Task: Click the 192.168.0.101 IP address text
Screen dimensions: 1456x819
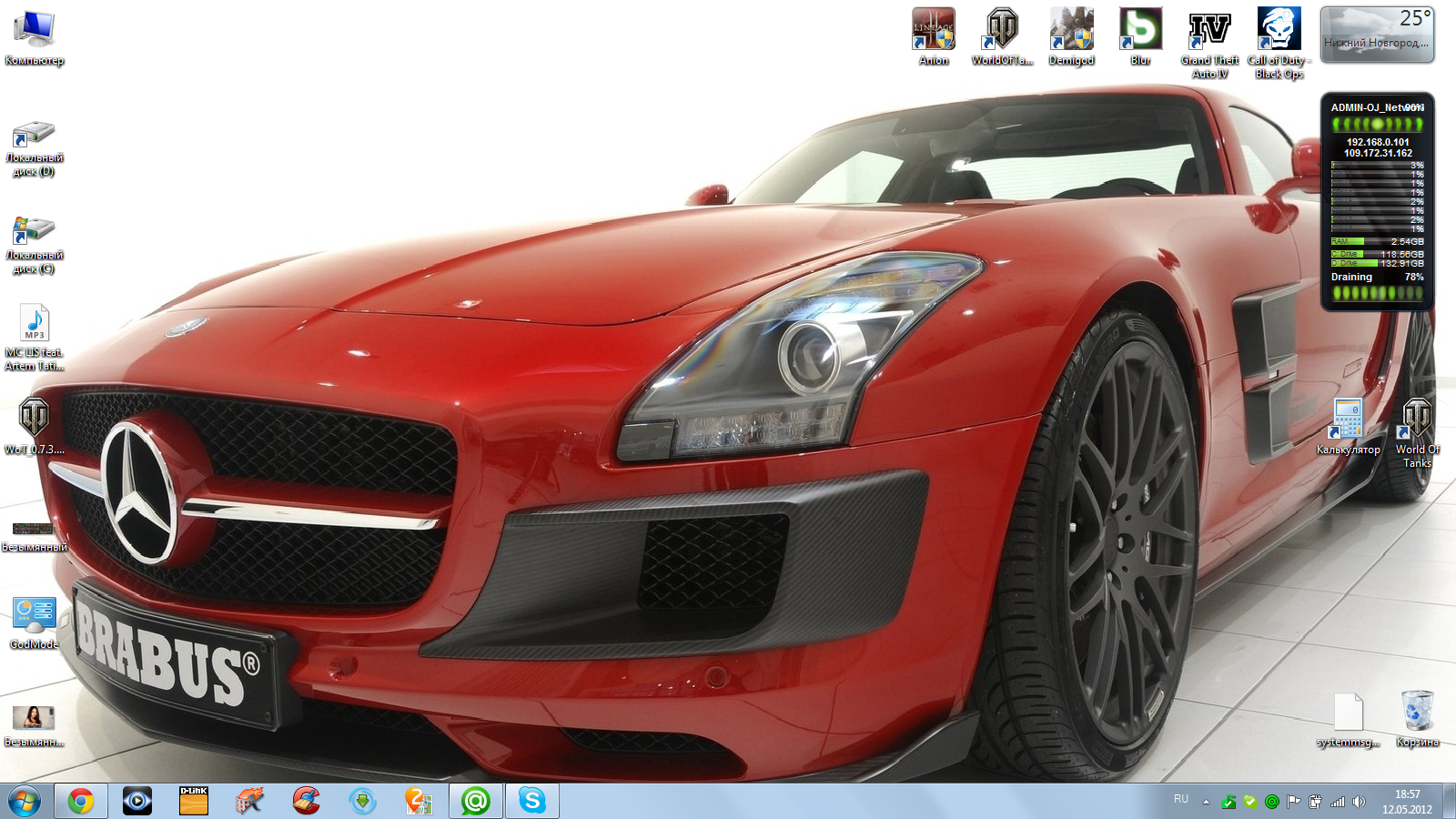Action: tap(1378, 142)
